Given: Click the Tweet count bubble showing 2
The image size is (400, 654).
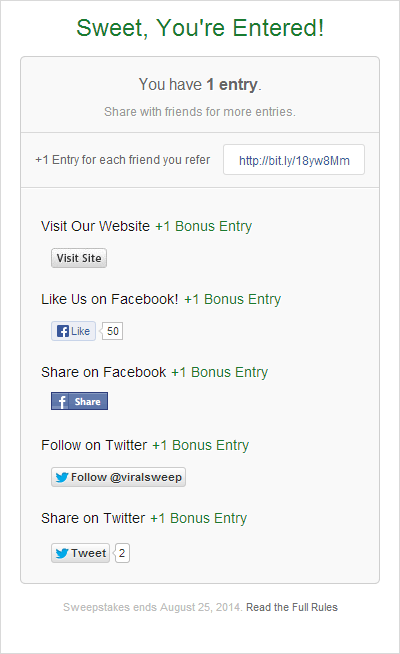Looking at the screenshot, I should click(x=122, y=553).
